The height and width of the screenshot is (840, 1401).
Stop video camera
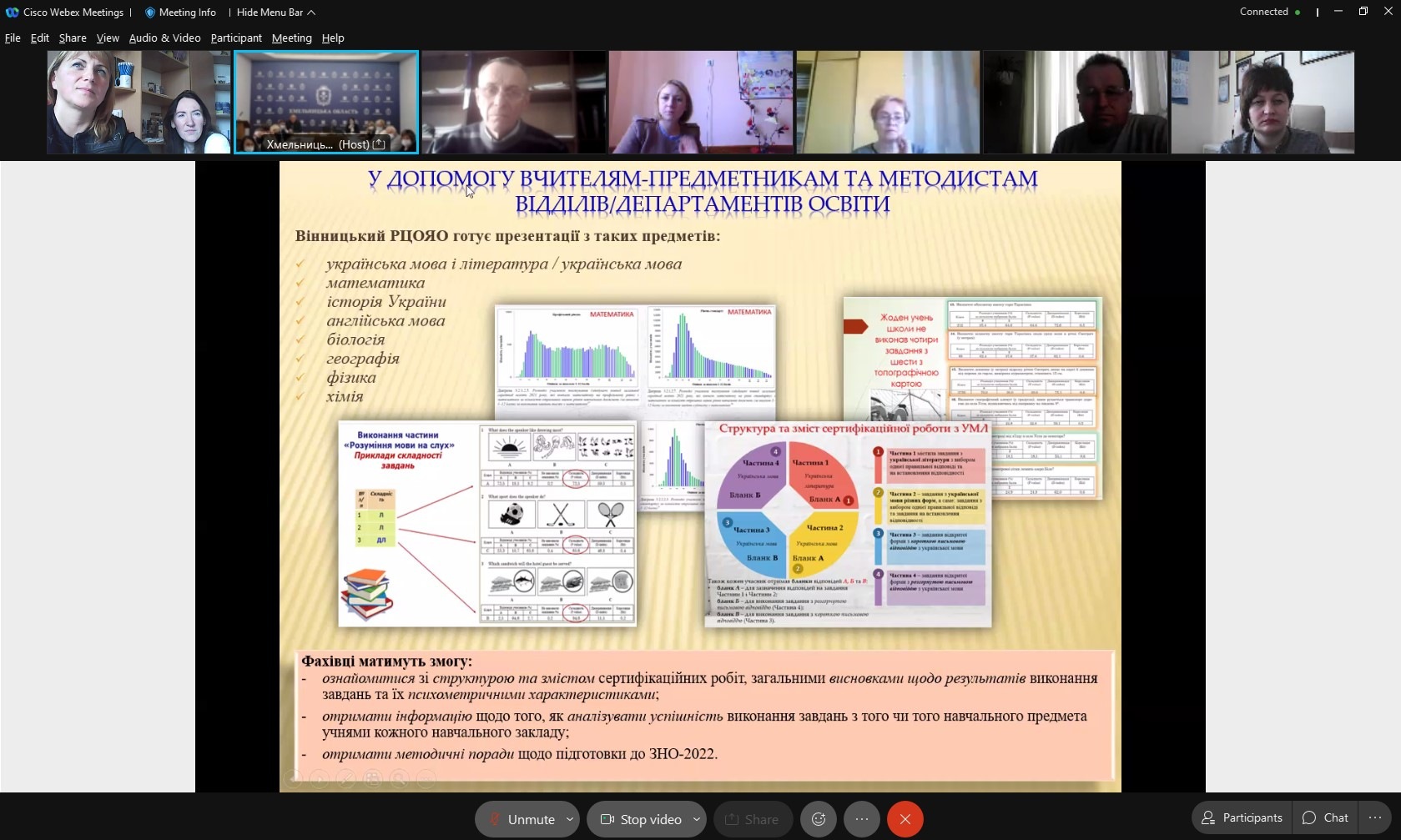pyautogui.click(x=641, y=819)
